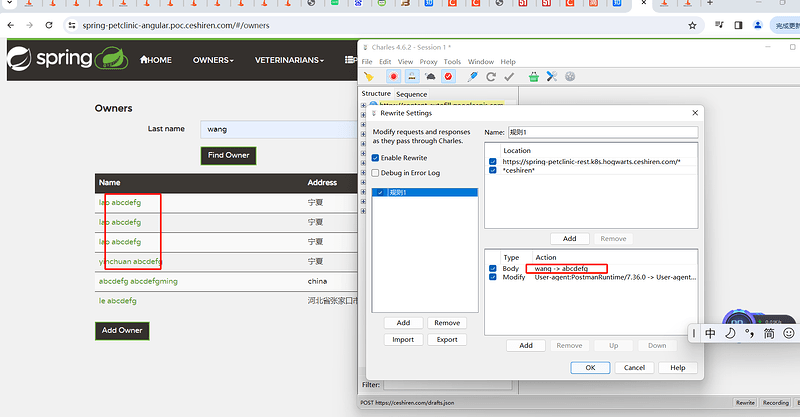Click Add below the Location list
This screenshot has width=800, height=417.
tap(569, 239)
